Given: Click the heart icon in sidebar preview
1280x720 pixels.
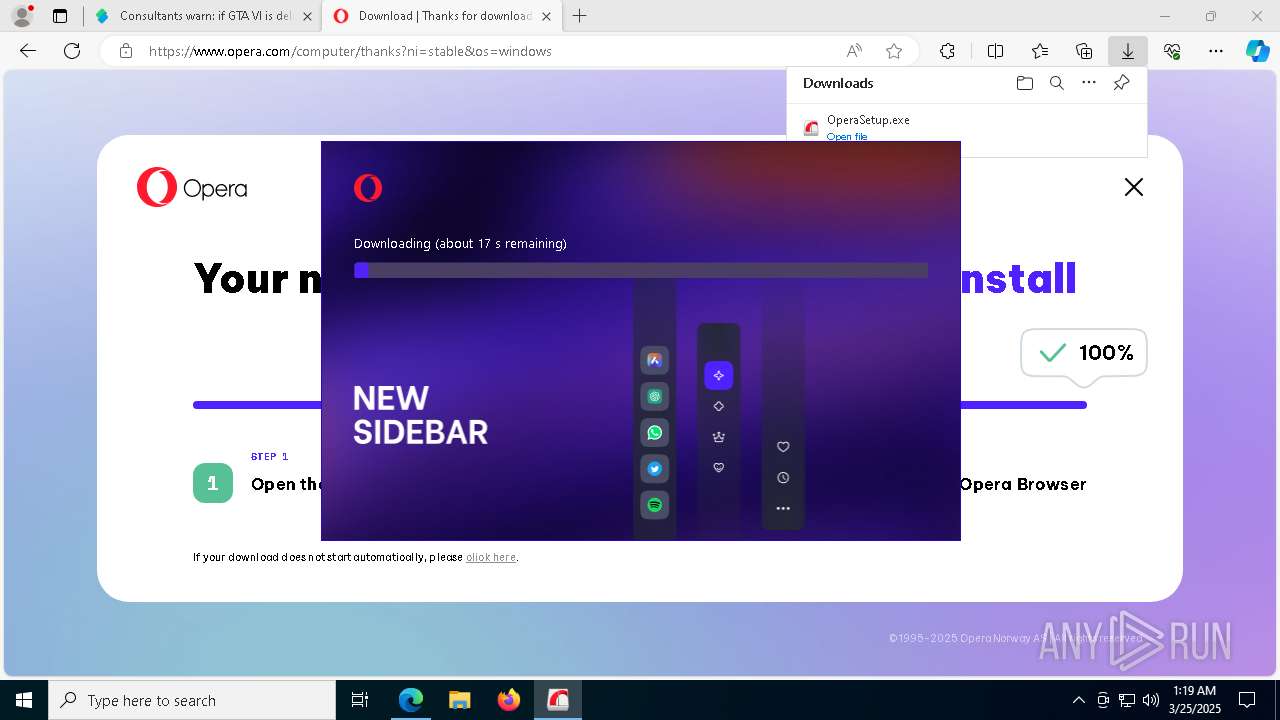Looking at the screenshot, I should click(x=783, y=447).
